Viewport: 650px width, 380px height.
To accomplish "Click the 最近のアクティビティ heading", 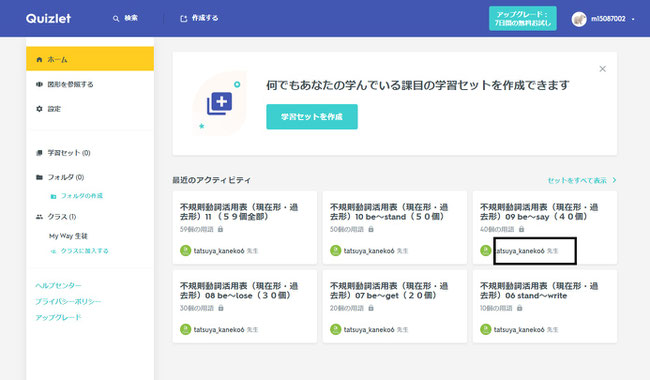I will point(211,180).
